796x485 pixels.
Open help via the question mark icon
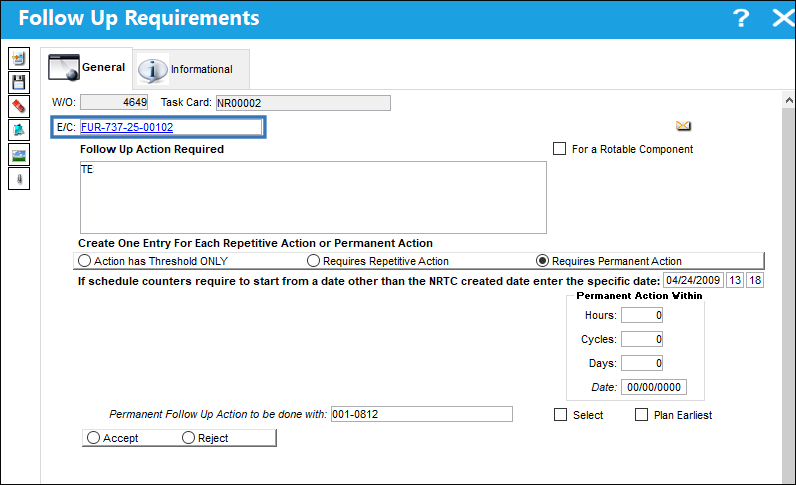point(741,18)
